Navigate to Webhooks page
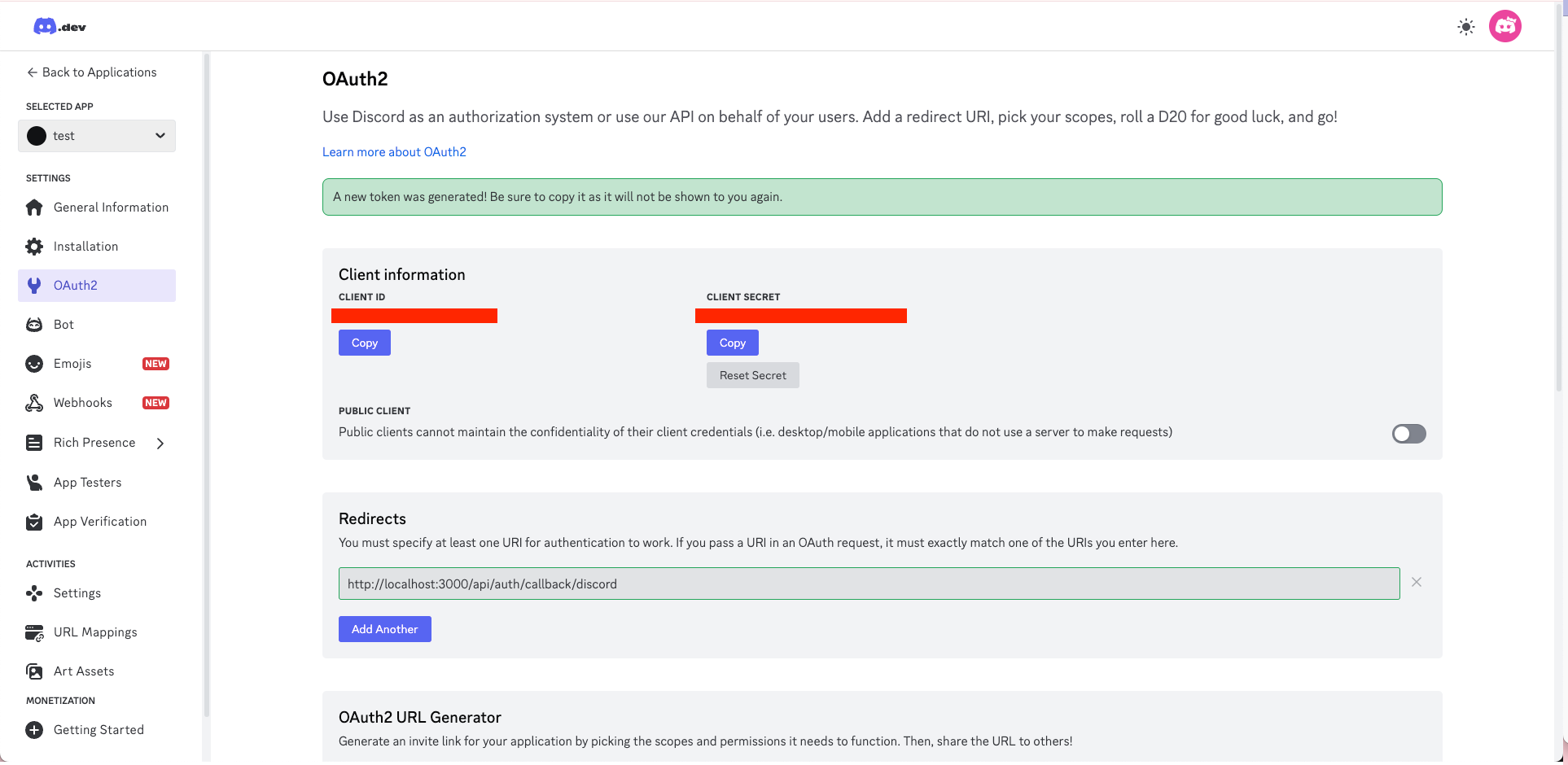The height and width of the screenshot is (765, 1568). [97, 403]
